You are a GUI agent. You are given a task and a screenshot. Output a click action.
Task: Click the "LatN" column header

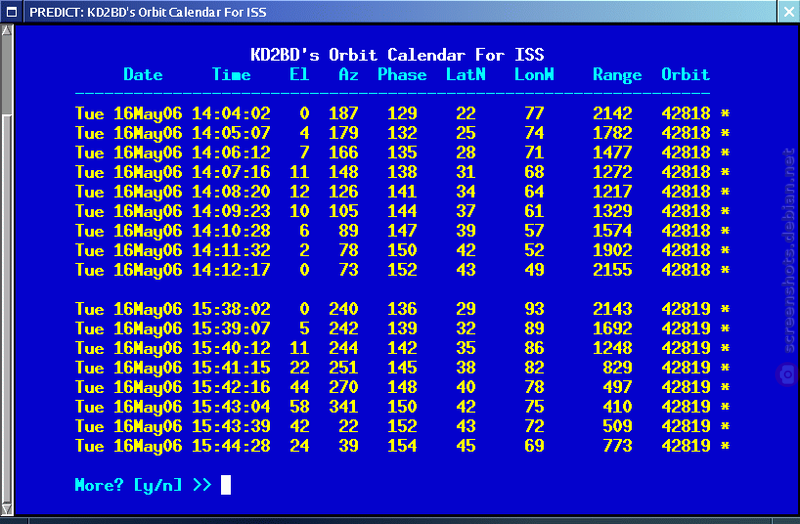tap(466, 74)
